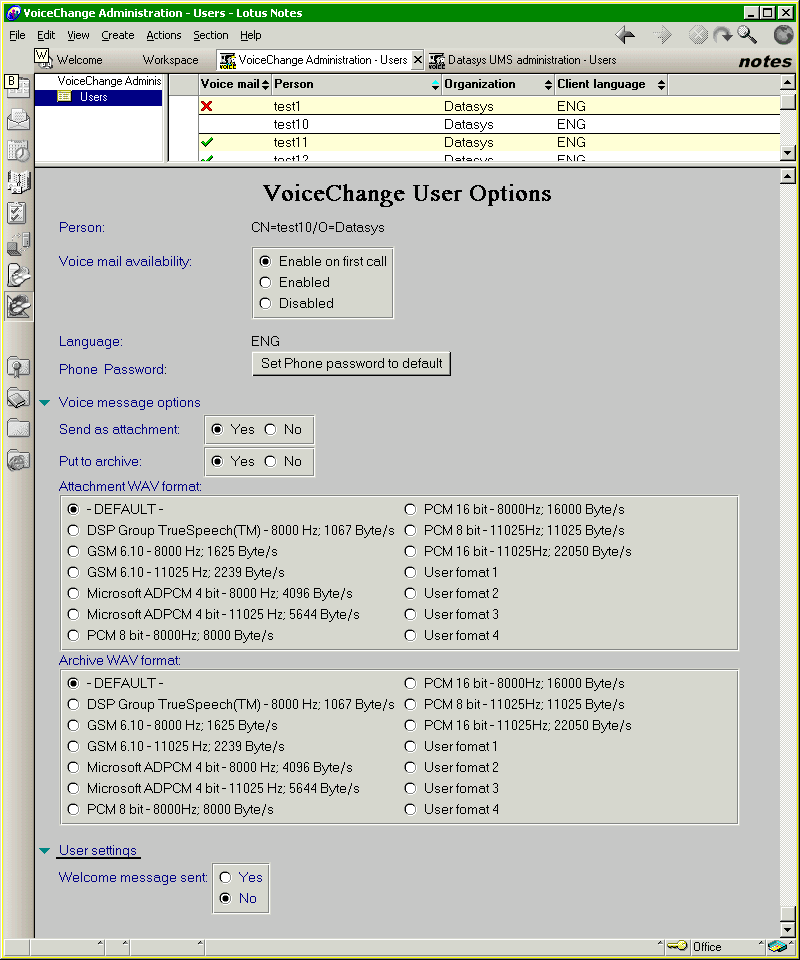Viewport: 800px width, 960px height.
Task: Open the Domino Administrator bookmark icon
Action: pyautogui.click(x=18, y=275)
